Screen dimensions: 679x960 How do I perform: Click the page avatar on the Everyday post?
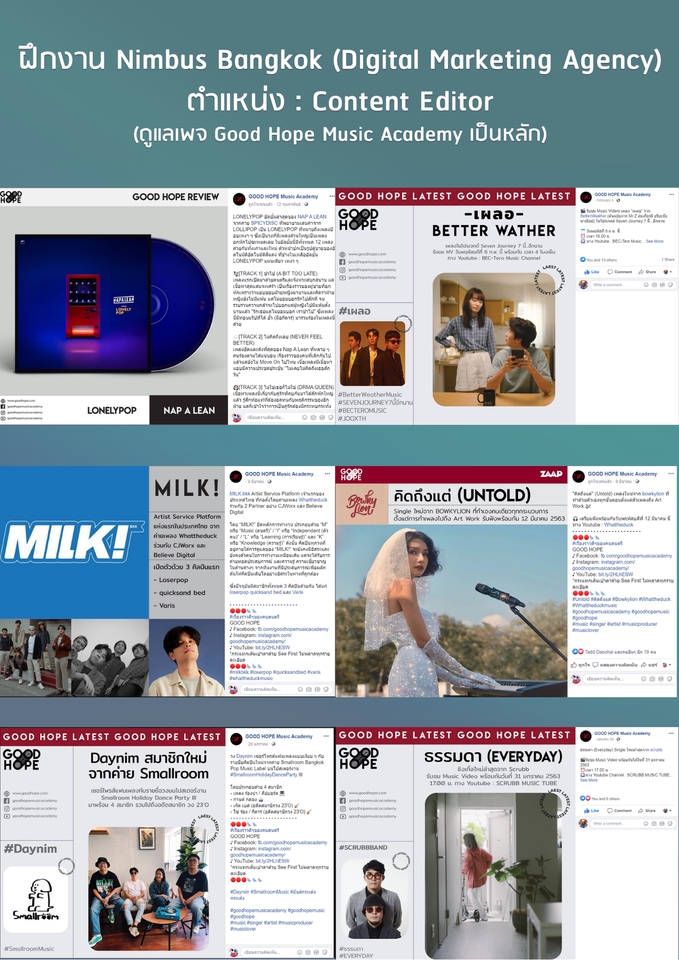[x=586, y=736]
